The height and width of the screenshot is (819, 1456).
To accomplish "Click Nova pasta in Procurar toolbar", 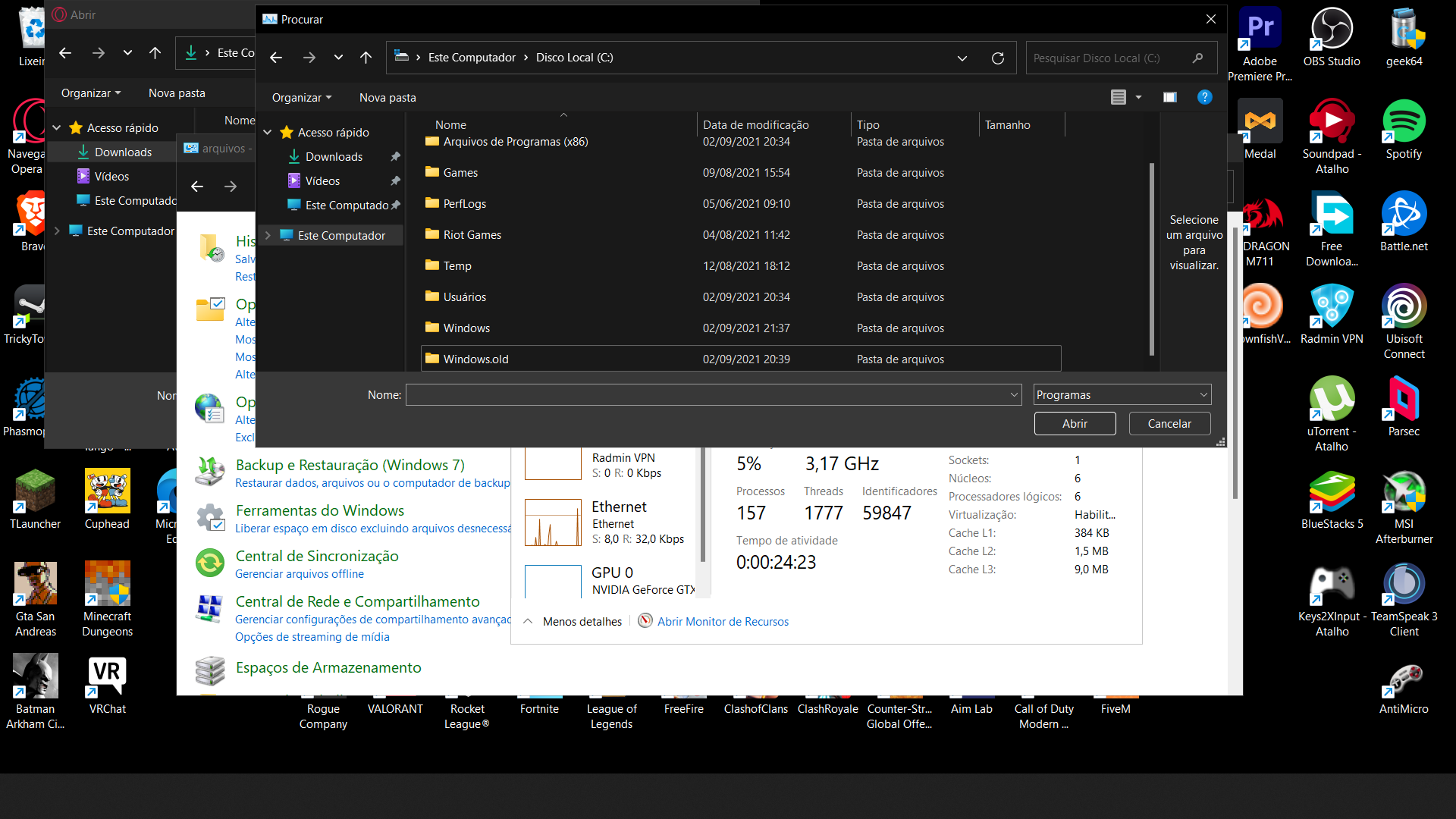I will pyautogui.click(x=388, y=98).
